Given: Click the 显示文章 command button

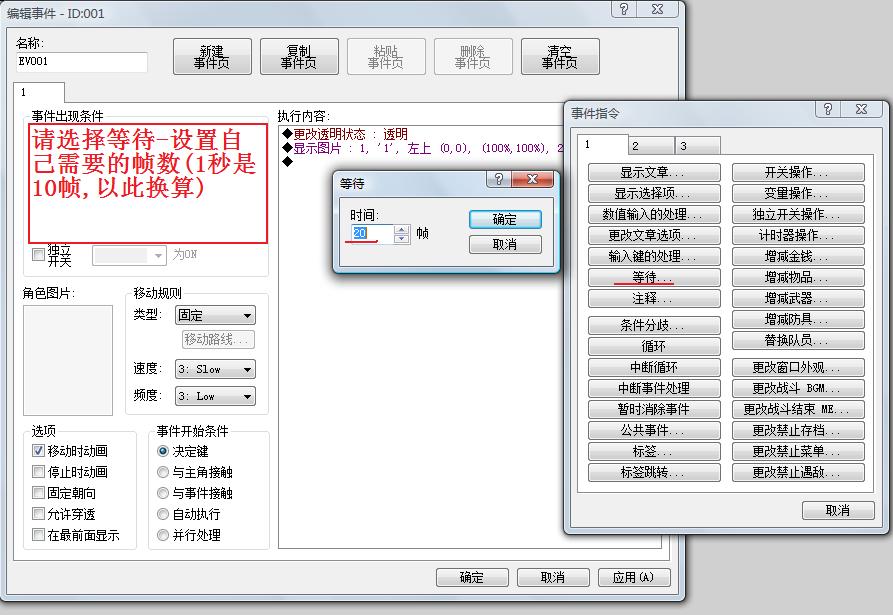Looking at the screenshot, I should (654, 173).
